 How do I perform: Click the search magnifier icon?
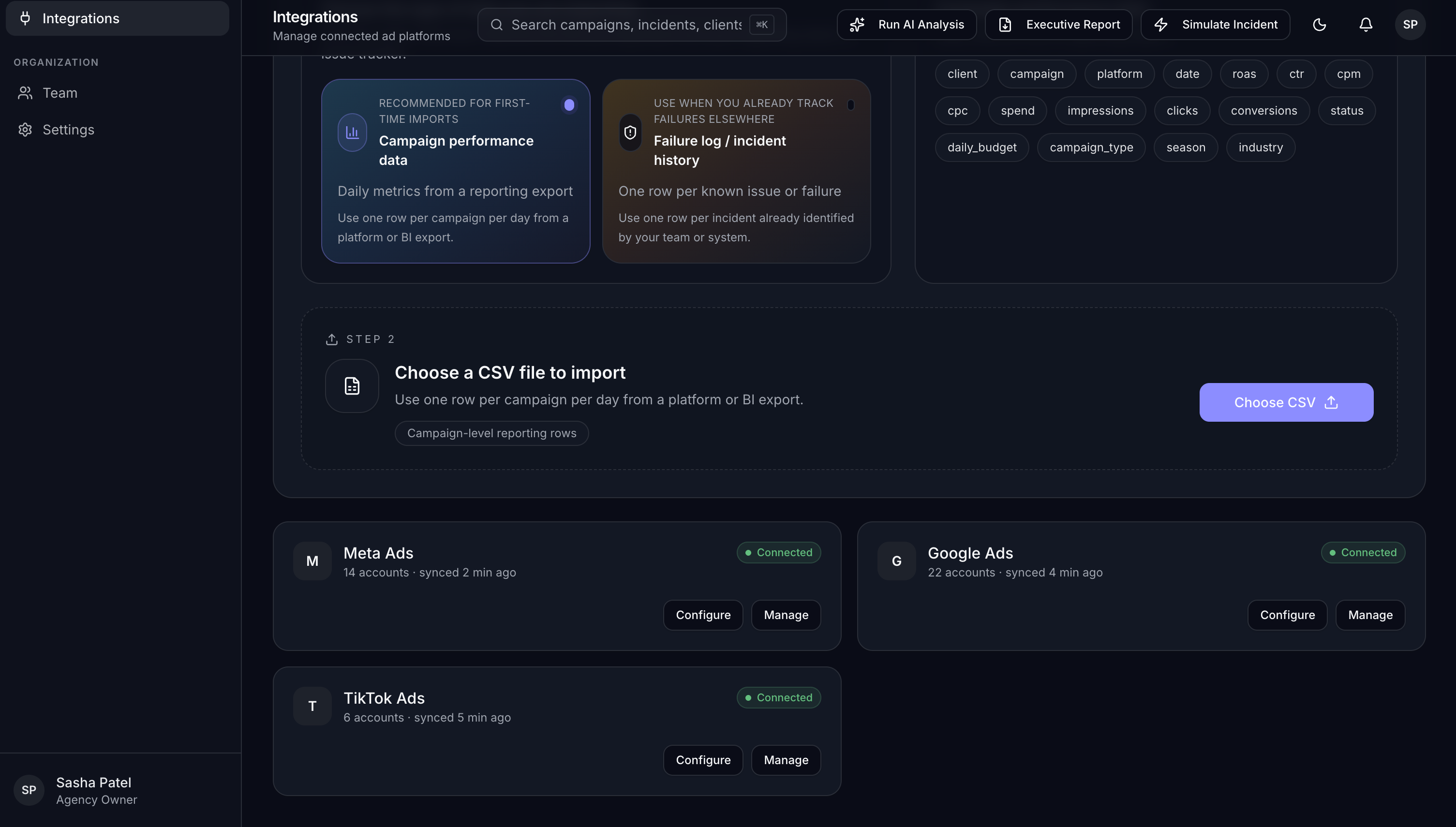pyautogui.click(x=496, y=25)
